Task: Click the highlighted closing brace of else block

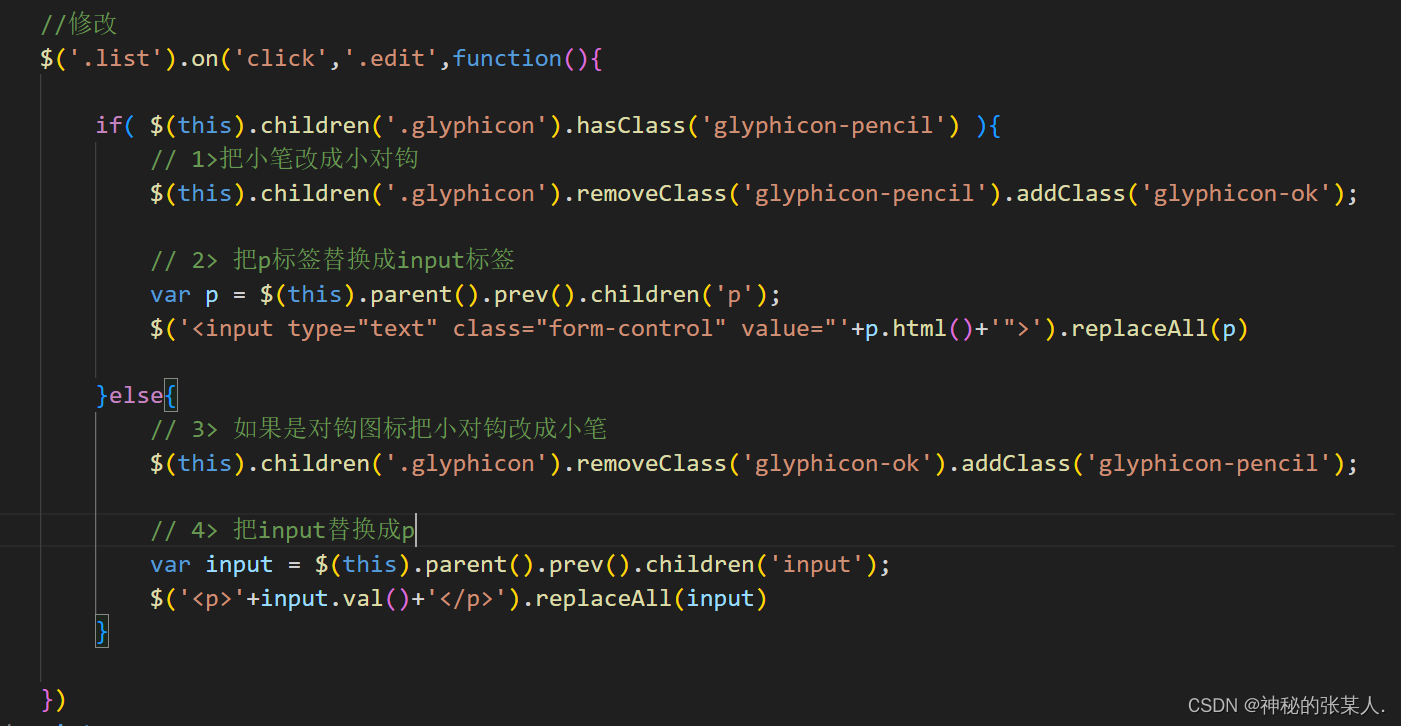Action: point(102,632)
